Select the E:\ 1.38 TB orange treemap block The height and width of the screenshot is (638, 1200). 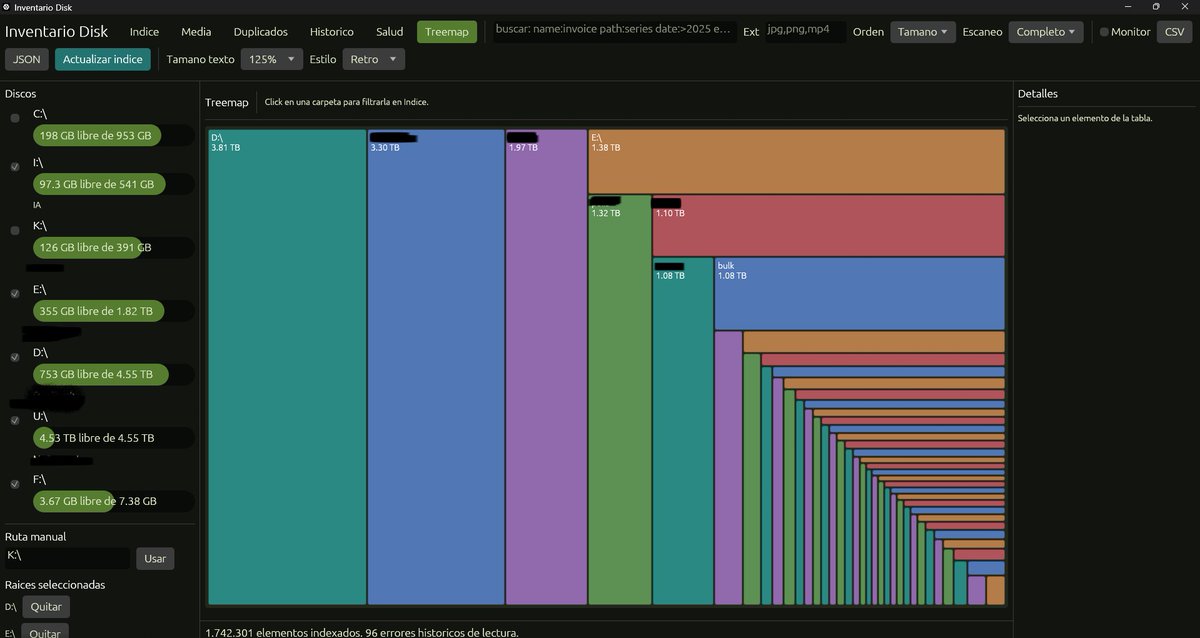796,161
